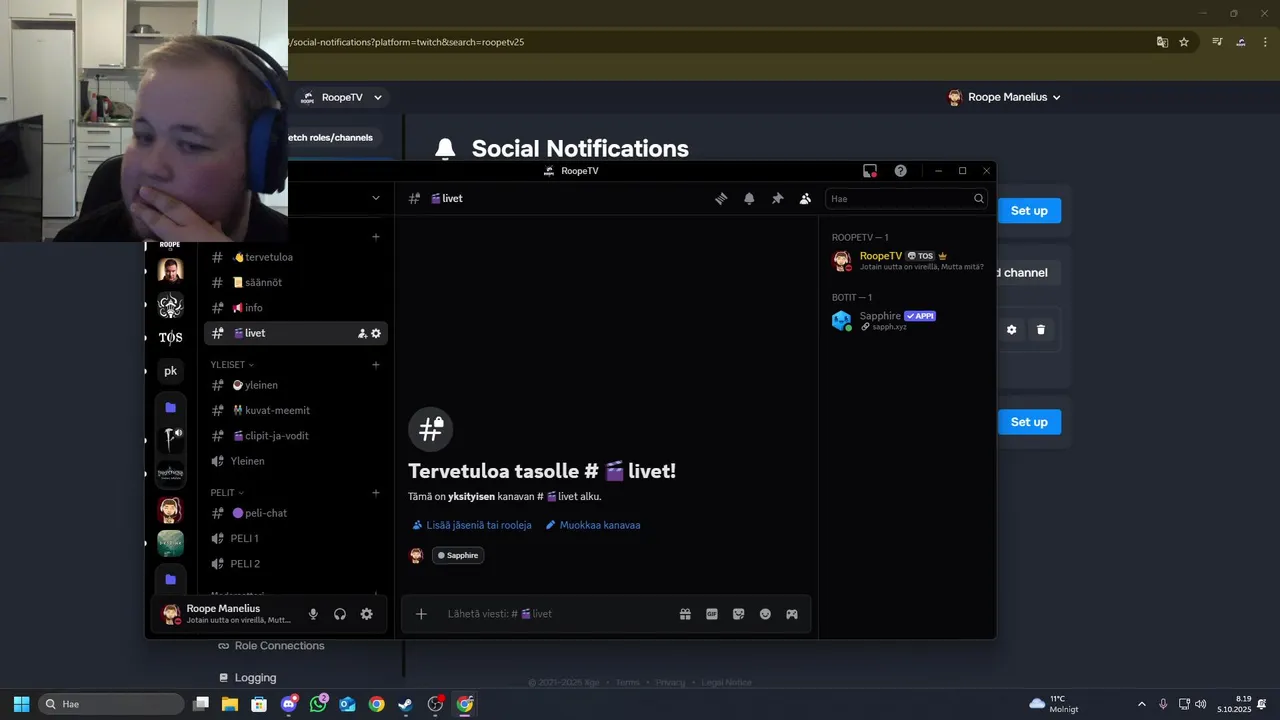The height and width of the screenshot is (720, 1280).
Task: Join the PELI 2 voice channel
Action: [x=296, y=564]
